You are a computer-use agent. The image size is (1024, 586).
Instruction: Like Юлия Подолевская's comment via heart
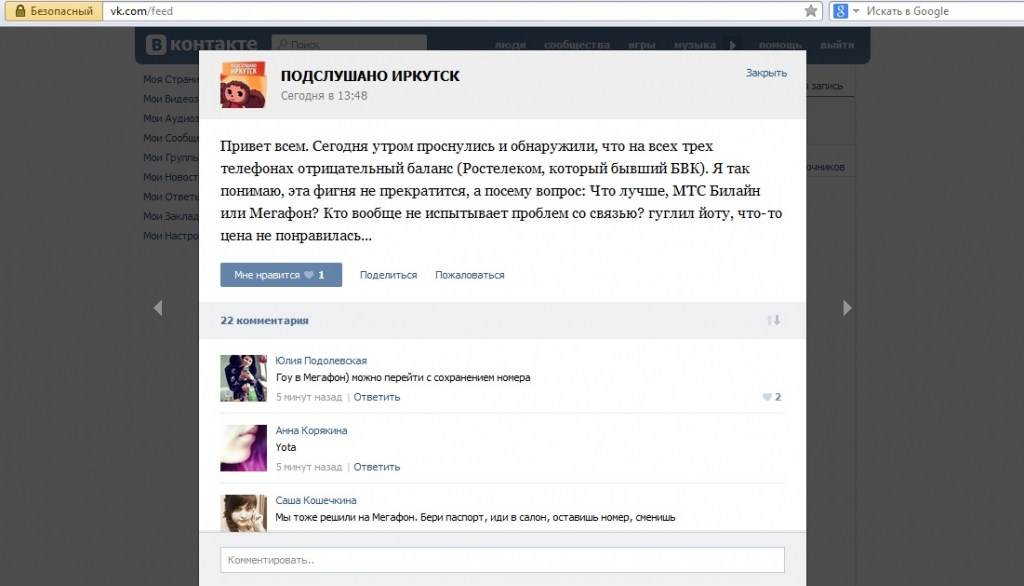pyautogui.click(x=767, y=397)
